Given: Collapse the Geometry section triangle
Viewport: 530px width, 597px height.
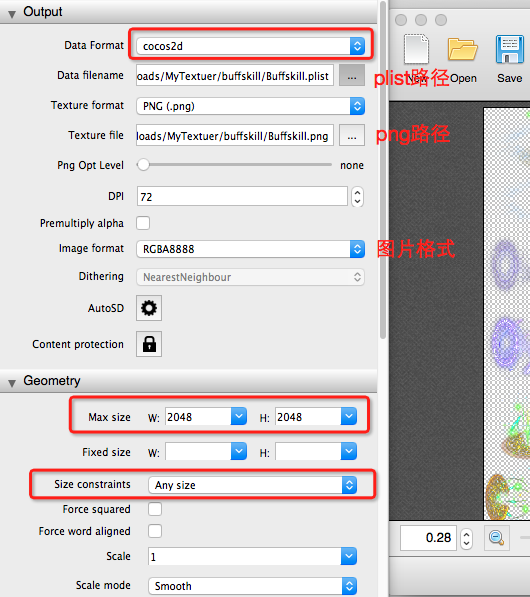Looking at the screenshot, I should pos(12,383).
